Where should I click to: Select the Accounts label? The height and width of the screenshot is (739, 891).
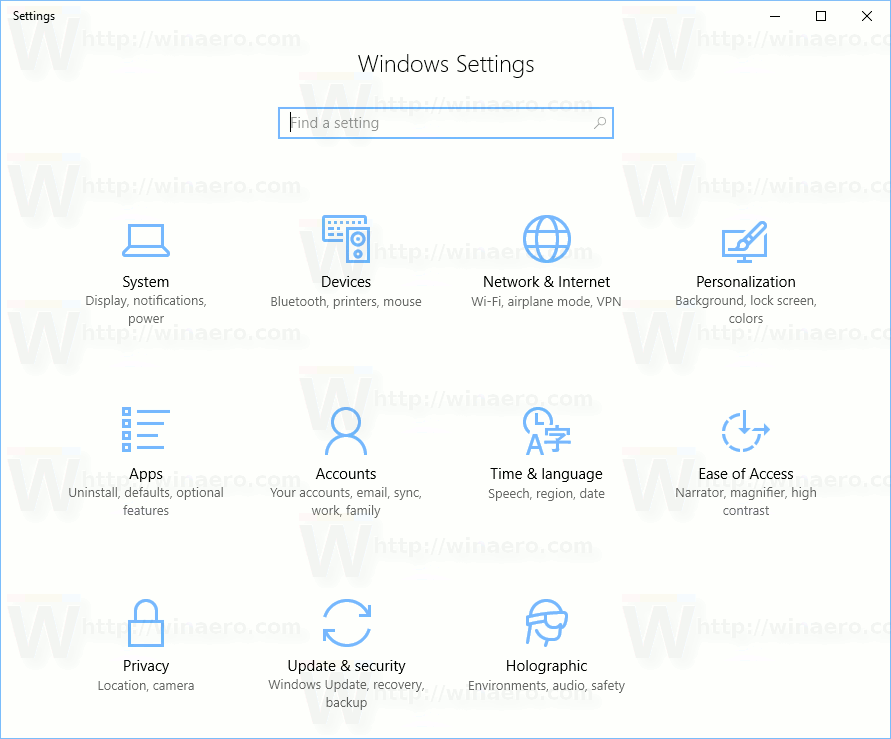(x=346, y=474)
